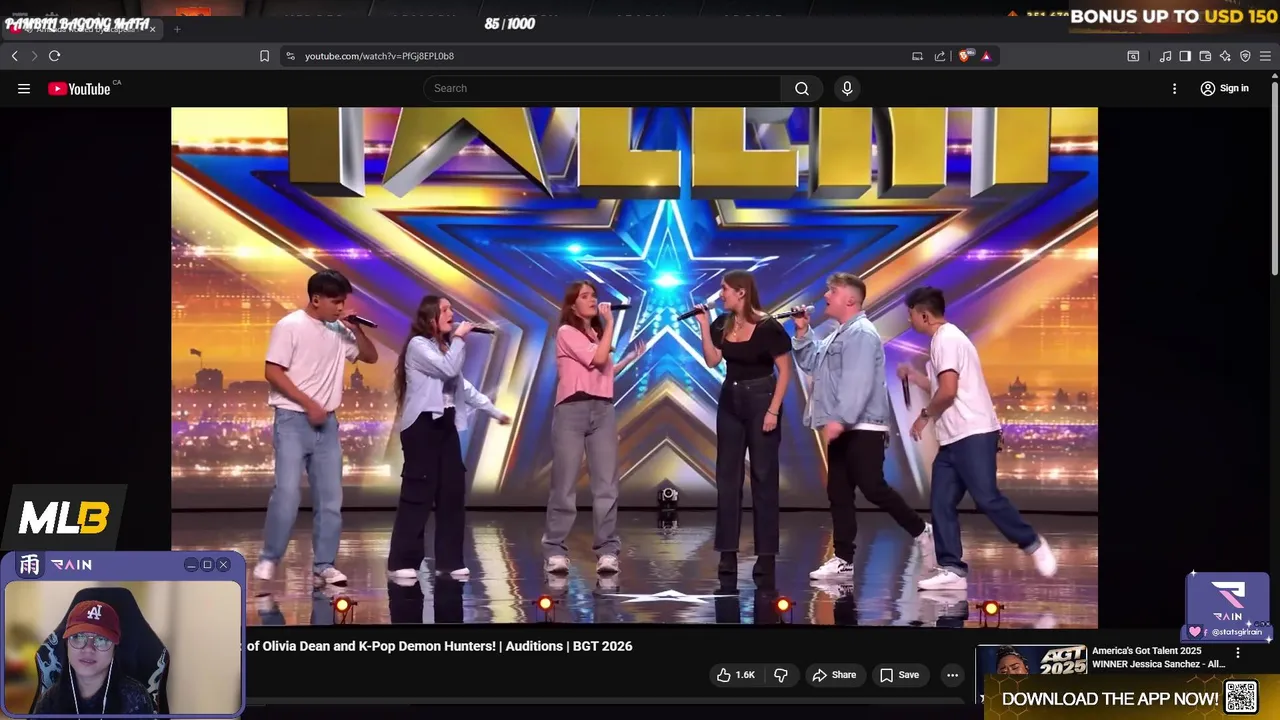The height and width of the screenshot is (720, 1280).
Task: Open site settings icon beside the URL
Action: click(290, 56)
